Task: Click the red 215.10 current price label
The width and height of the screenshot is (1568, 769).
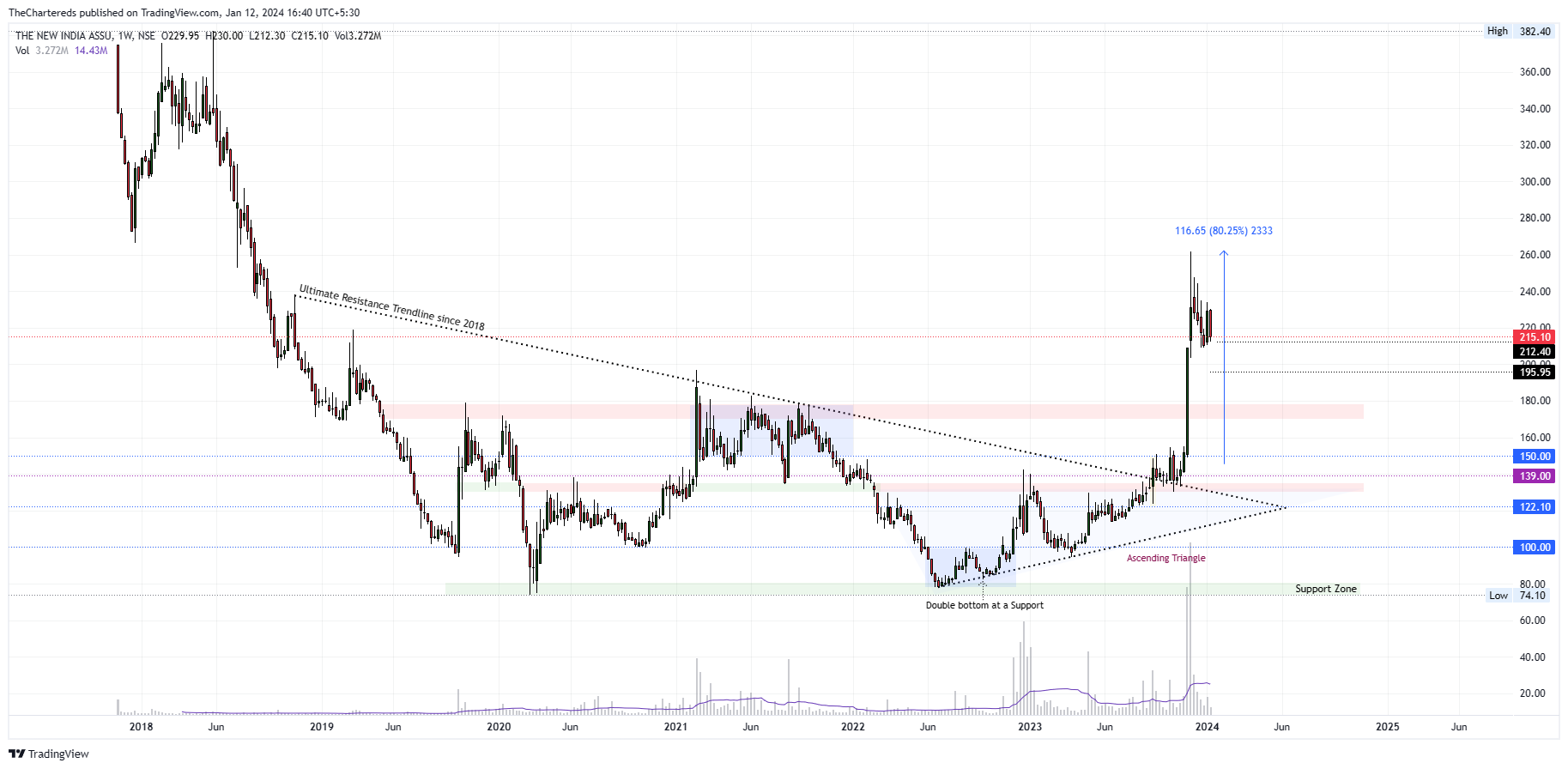Action: 1535,337
